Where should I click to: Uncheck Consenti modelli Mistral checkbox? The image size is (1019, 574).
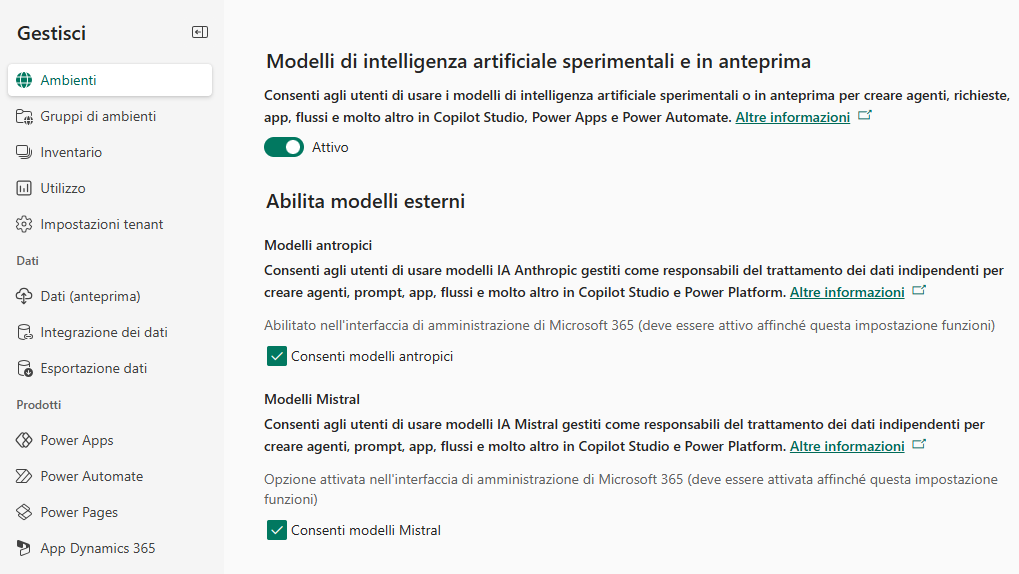tap(277, 530)
